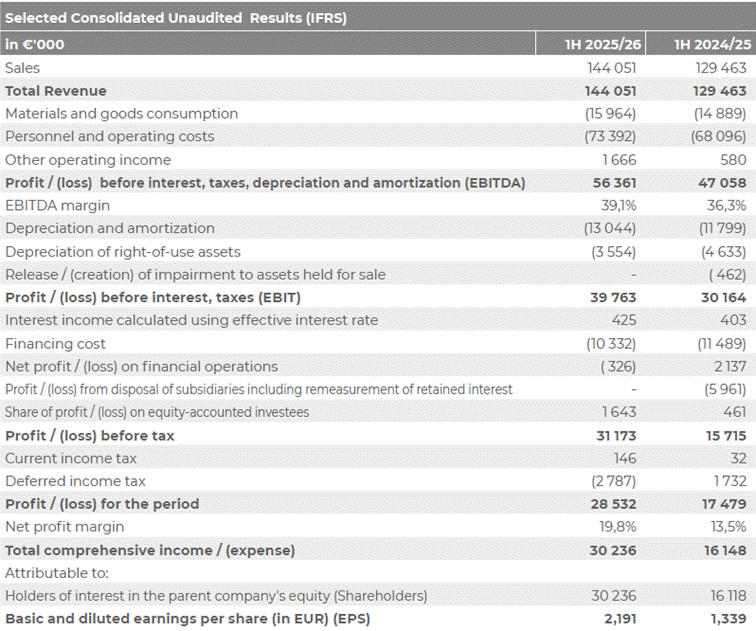Select Total comprehensive income 30 236
Viewport: 756px width, 631px height.
click(613, 550)
